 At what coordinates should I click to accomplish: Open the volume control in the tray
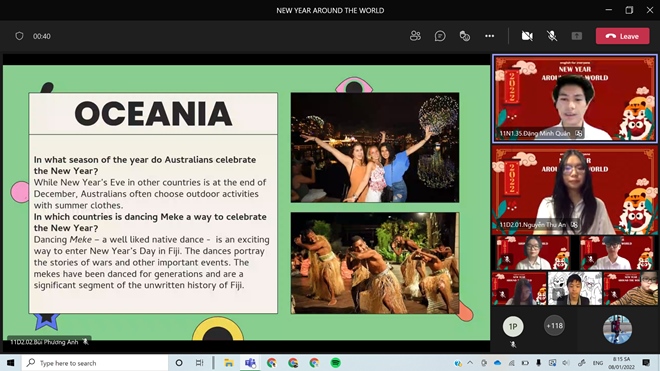pos(566,363)
